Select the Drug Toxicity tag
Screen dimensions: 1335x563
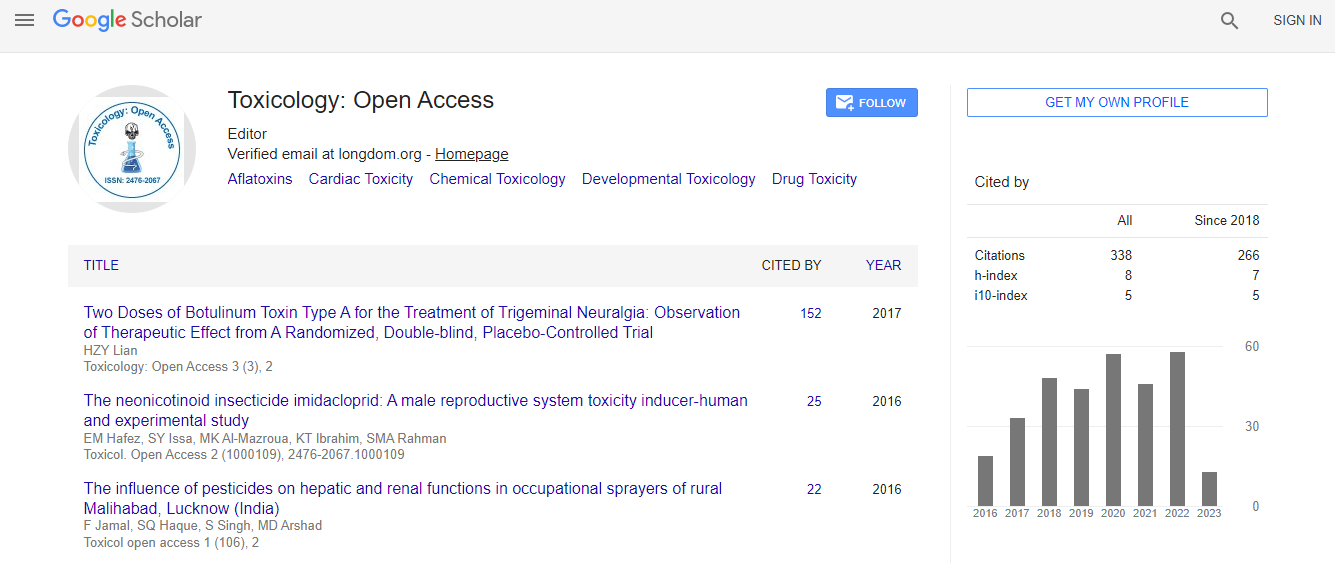pyautogui.click(x=814, y=179)
